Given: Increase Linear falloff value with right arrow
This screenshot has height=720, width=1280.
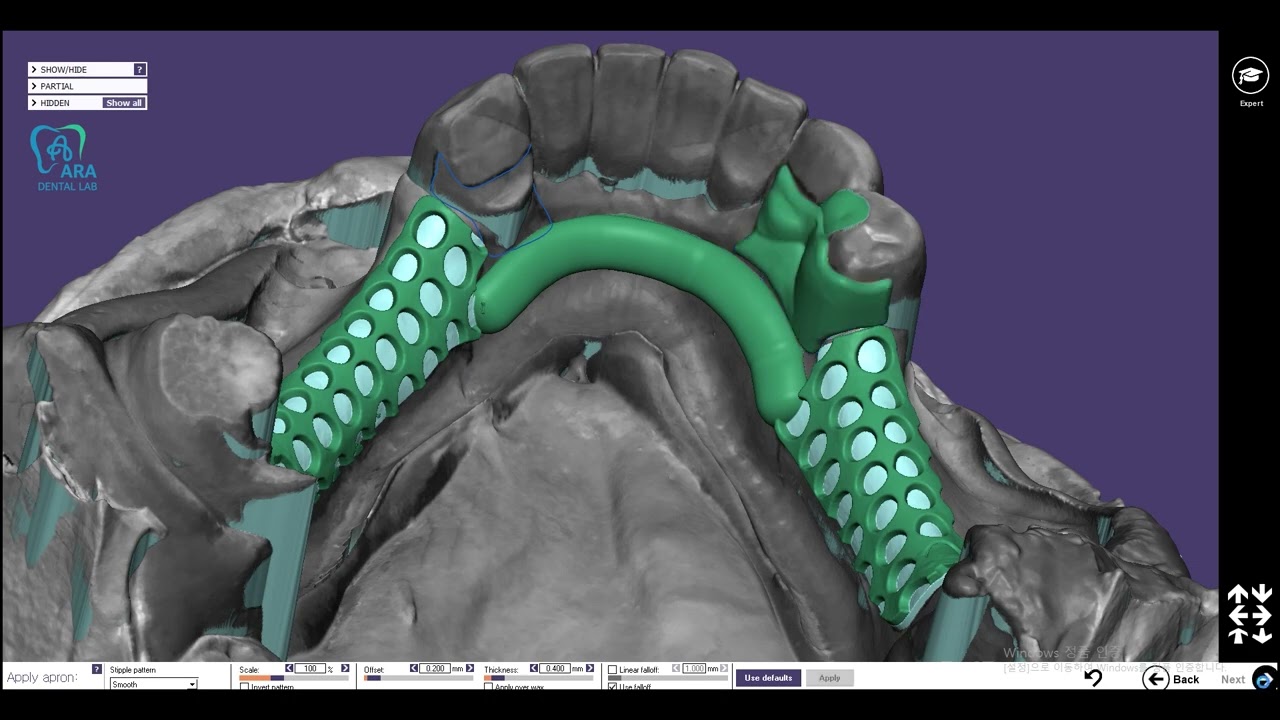Looking at the screenshot, I should click(x=724, y=668).
